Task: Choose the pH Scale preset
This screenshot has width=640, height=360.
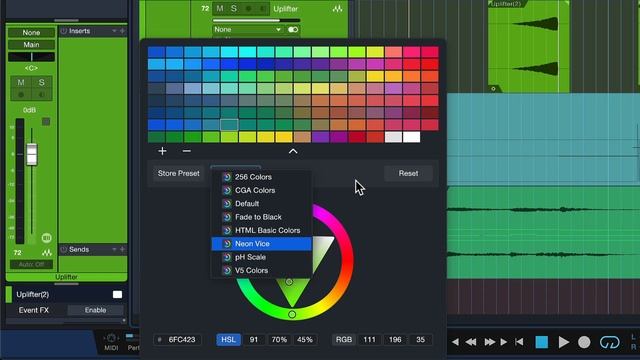Action: [x=261, y=257]
